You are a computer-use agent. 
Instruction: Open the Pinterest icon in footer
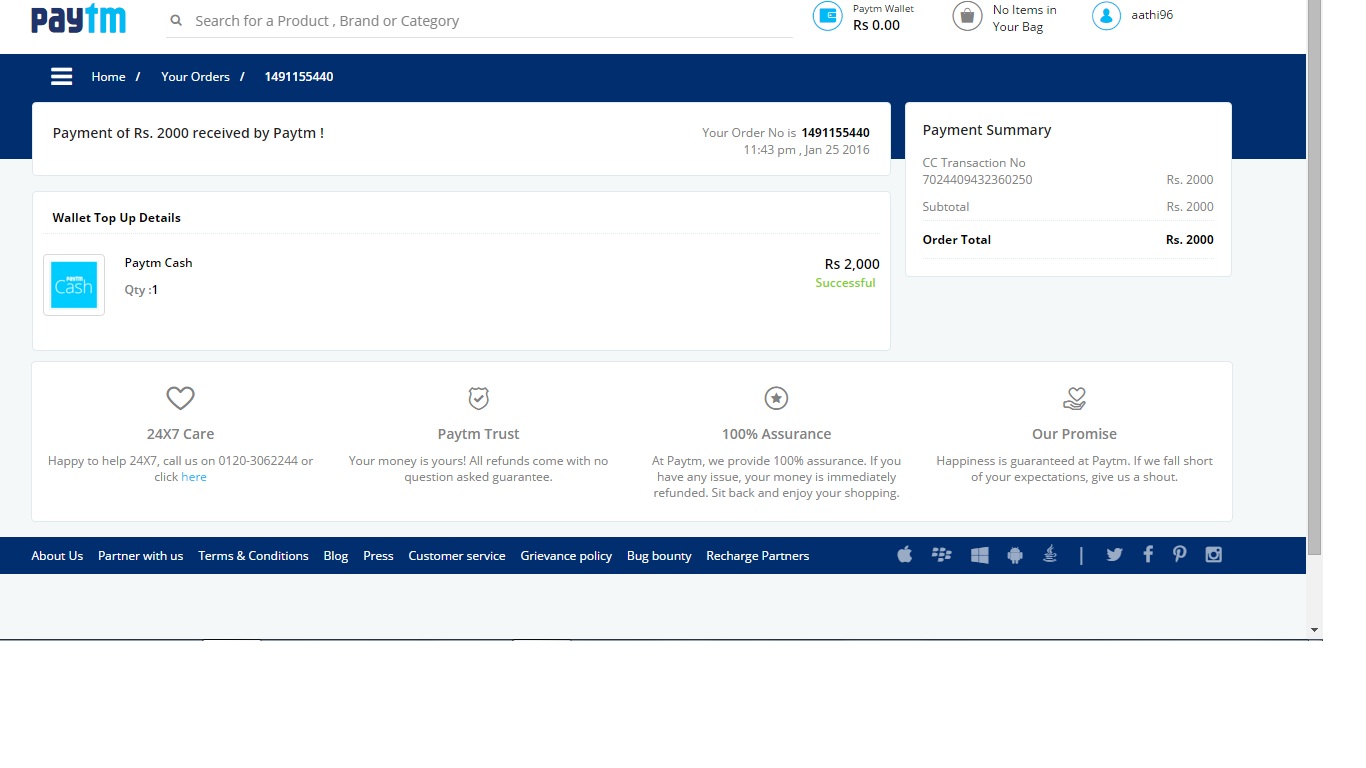[x=1180, y=555]
